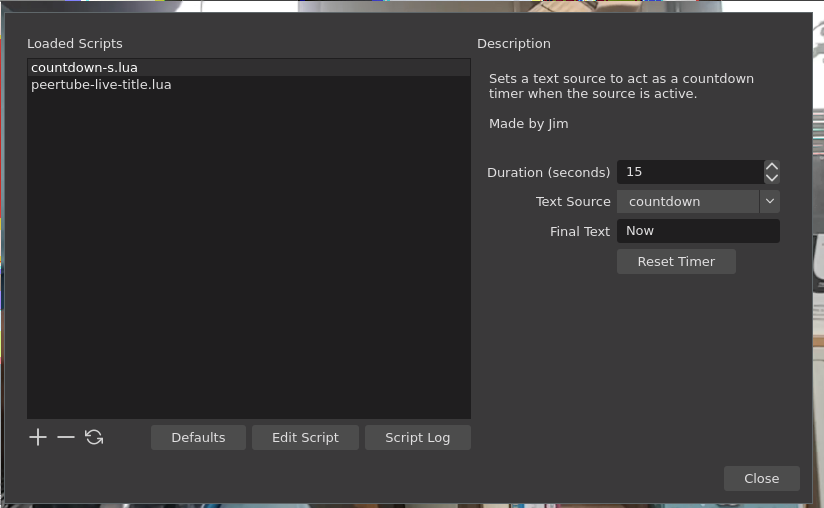Screen dimensions: 824x508
Task: Click the Text Source label
Action: (573, 201)
